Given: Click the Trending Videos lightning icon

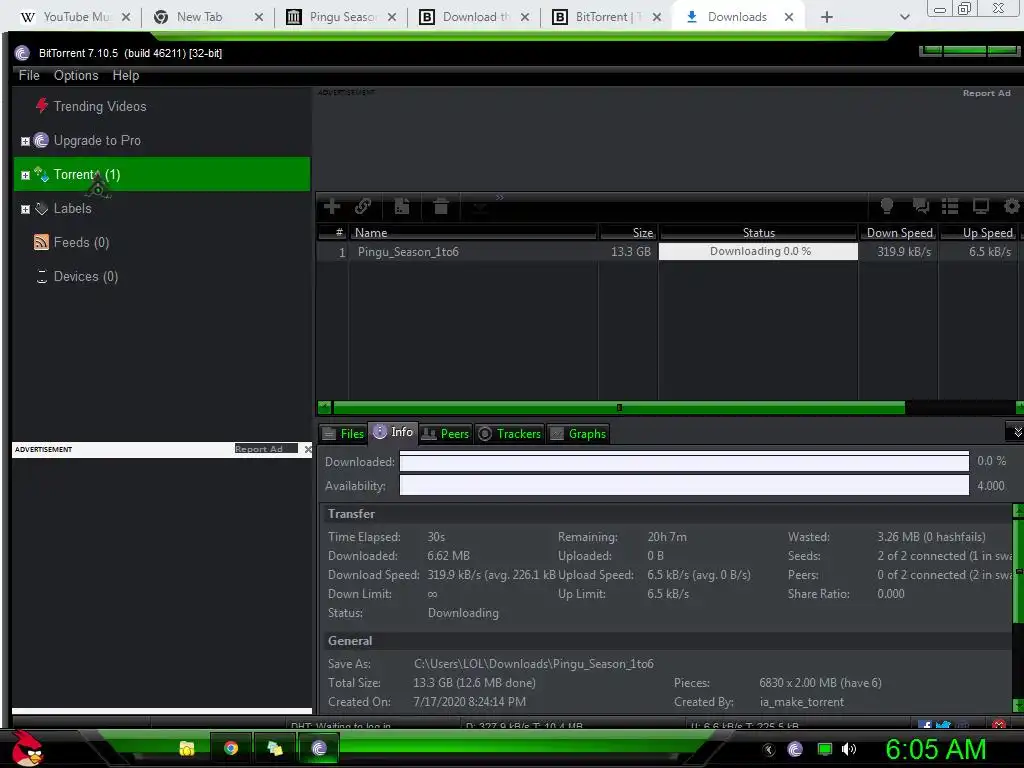Looking at the screenshot, I should tap(42, 105).
